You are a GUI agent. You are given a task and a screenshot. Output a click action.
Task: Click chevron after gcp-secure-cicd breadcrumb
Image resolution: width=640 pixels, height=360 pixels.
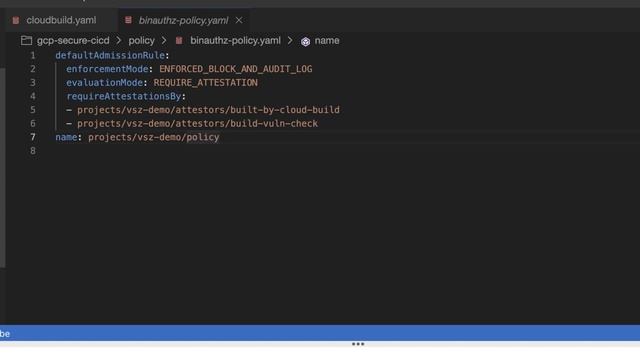tap(119, 41)
